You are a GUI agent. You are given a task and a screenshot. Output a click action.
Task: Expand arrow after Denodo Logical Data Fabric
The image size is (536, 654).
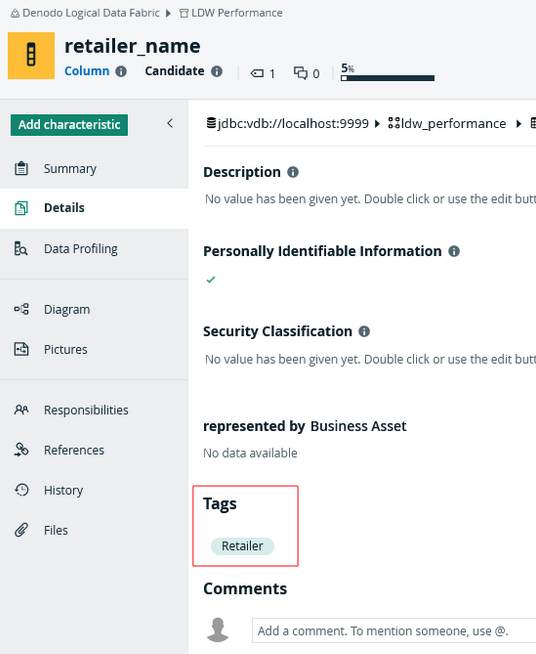click(x=168, y=13)
